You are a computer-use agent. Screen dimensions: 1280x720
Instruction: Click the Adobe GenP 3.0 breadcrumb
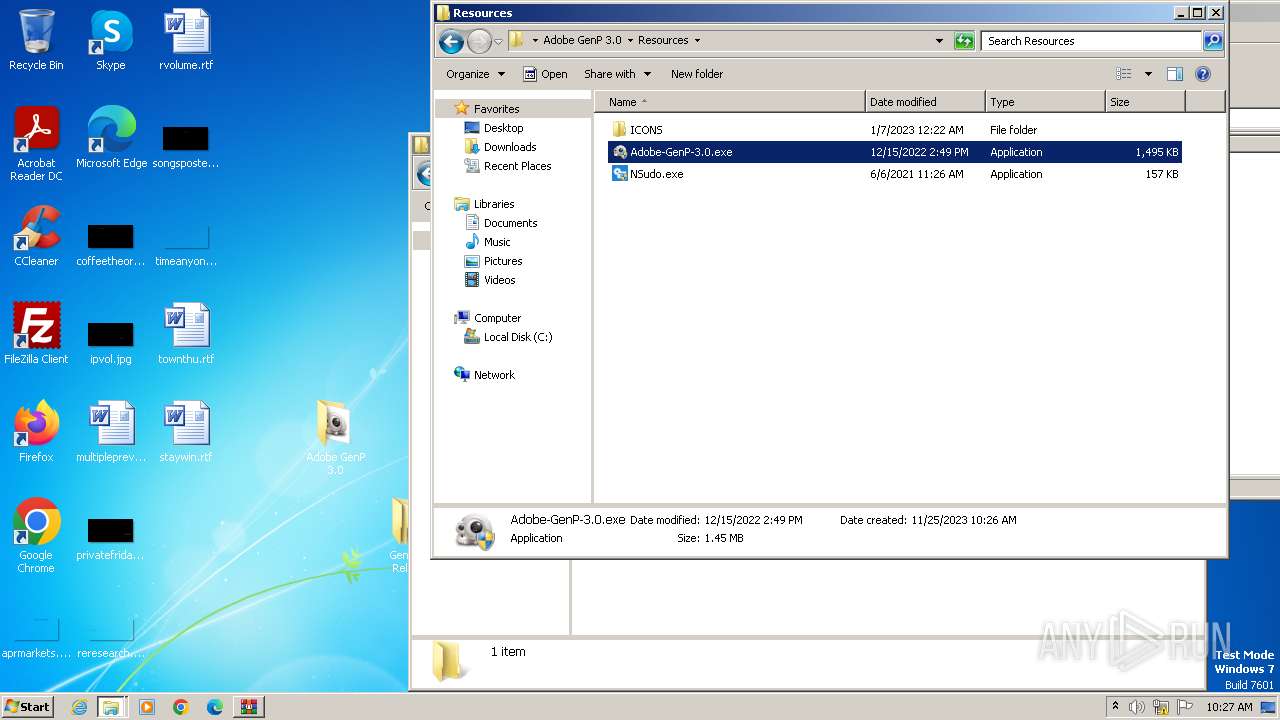pyautogui.click(x=582, y=41)
